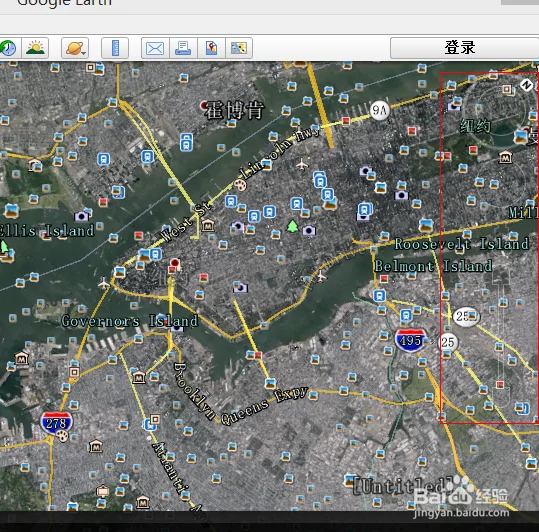Click the green tree park icon in Manhattan
Screen dimensions: 539x532
pos(292,226)
